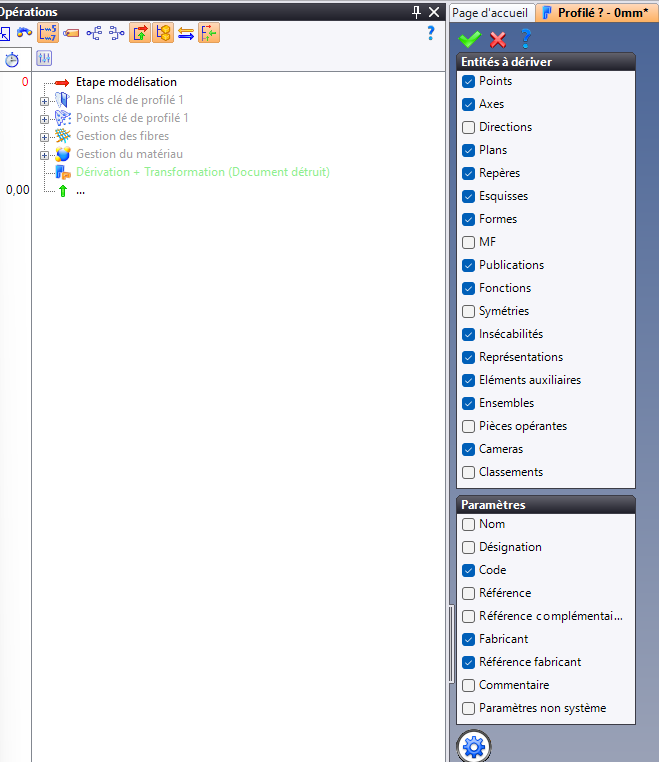Open help with the blue question mark beside red cross
The image size is (659, 762).
click(525, 38)
